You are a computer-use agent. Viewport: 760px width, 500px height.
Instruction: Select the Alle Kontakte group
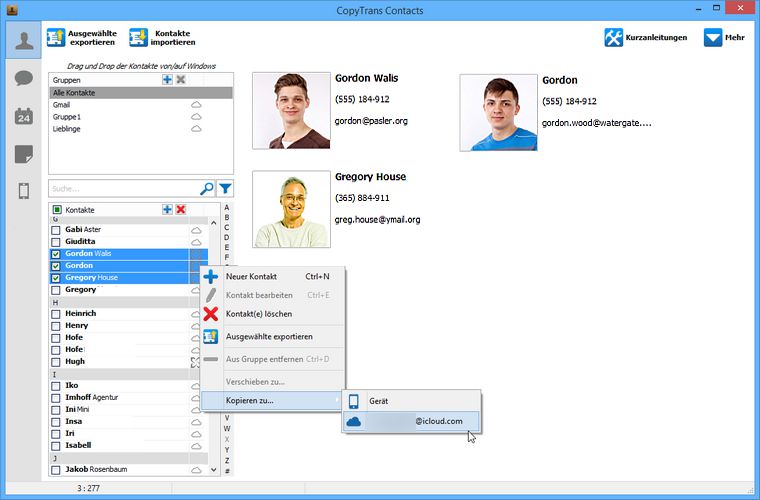pyautogui.click(x=141, y=93)
